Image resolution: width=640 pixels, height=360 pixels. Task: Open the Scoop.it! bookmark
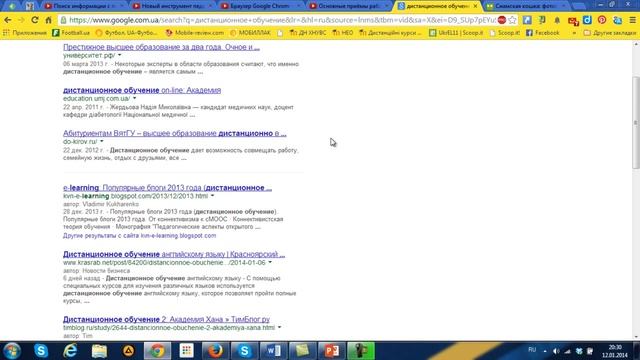tap(504, 33)
